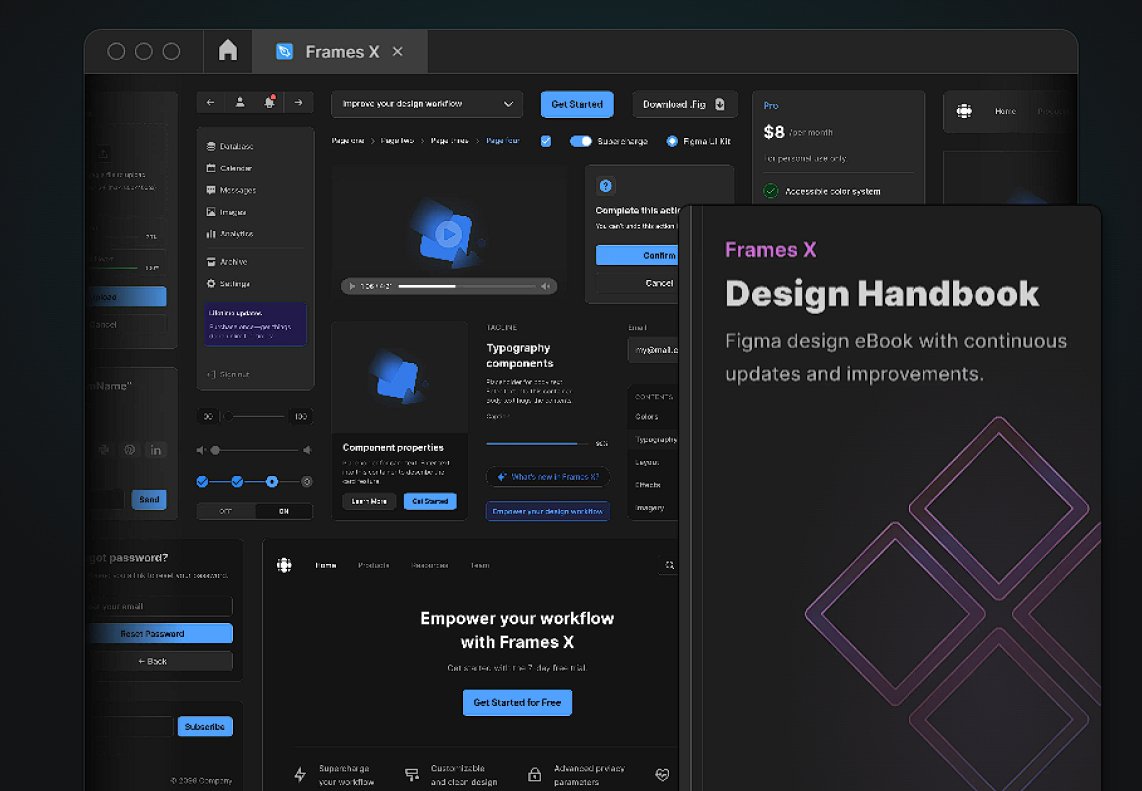Go to Page one breadcrumb
Screen dimensions: 1142x791
click(x=347, y=141)
